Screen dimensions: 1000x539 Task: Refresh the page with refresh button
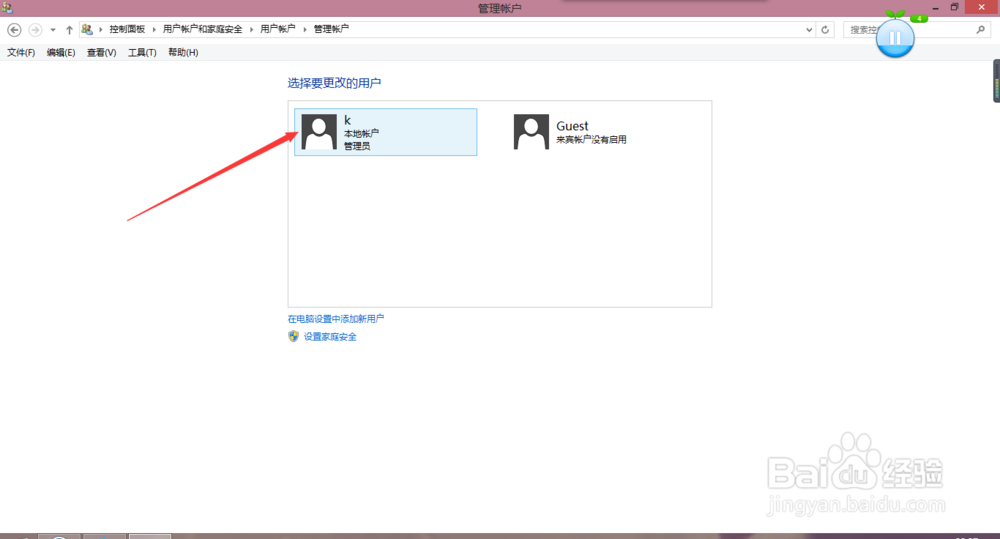[825, 30]
